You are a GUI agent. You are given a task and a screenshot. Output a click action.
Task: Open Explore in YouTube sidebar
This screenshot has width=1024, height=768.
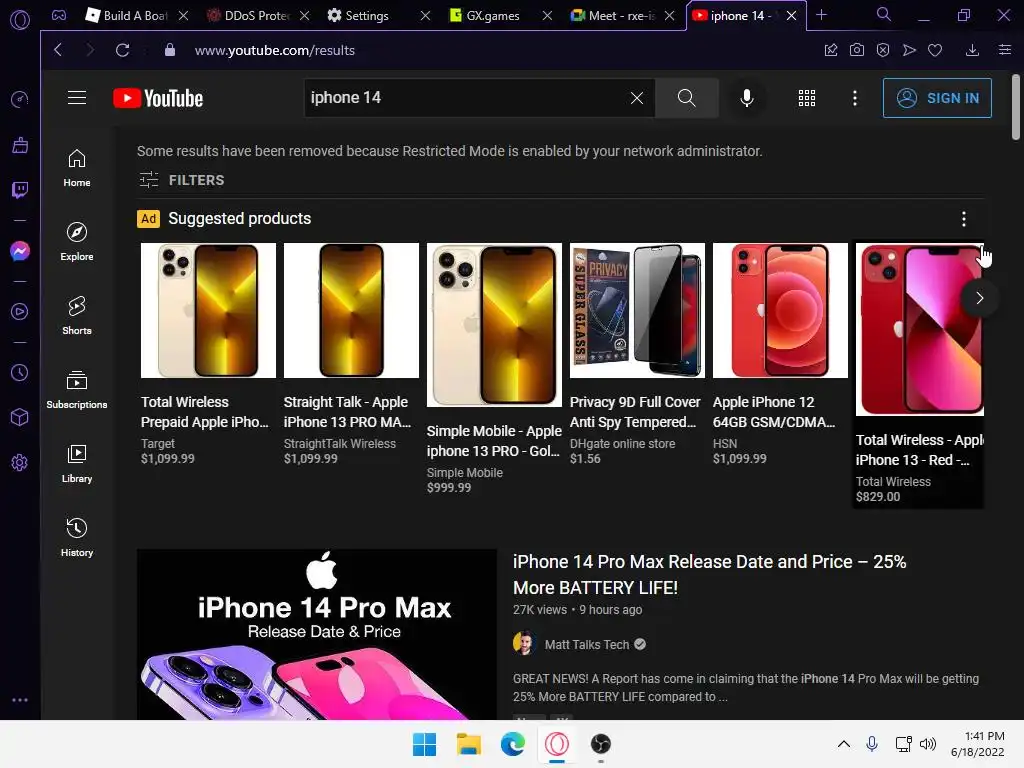pyautogui.click(x=77, y=242)
